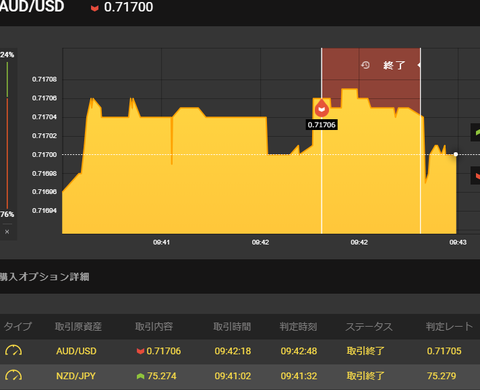
Task: Click the history clock icon beside 終了
Action: [365, 65]
